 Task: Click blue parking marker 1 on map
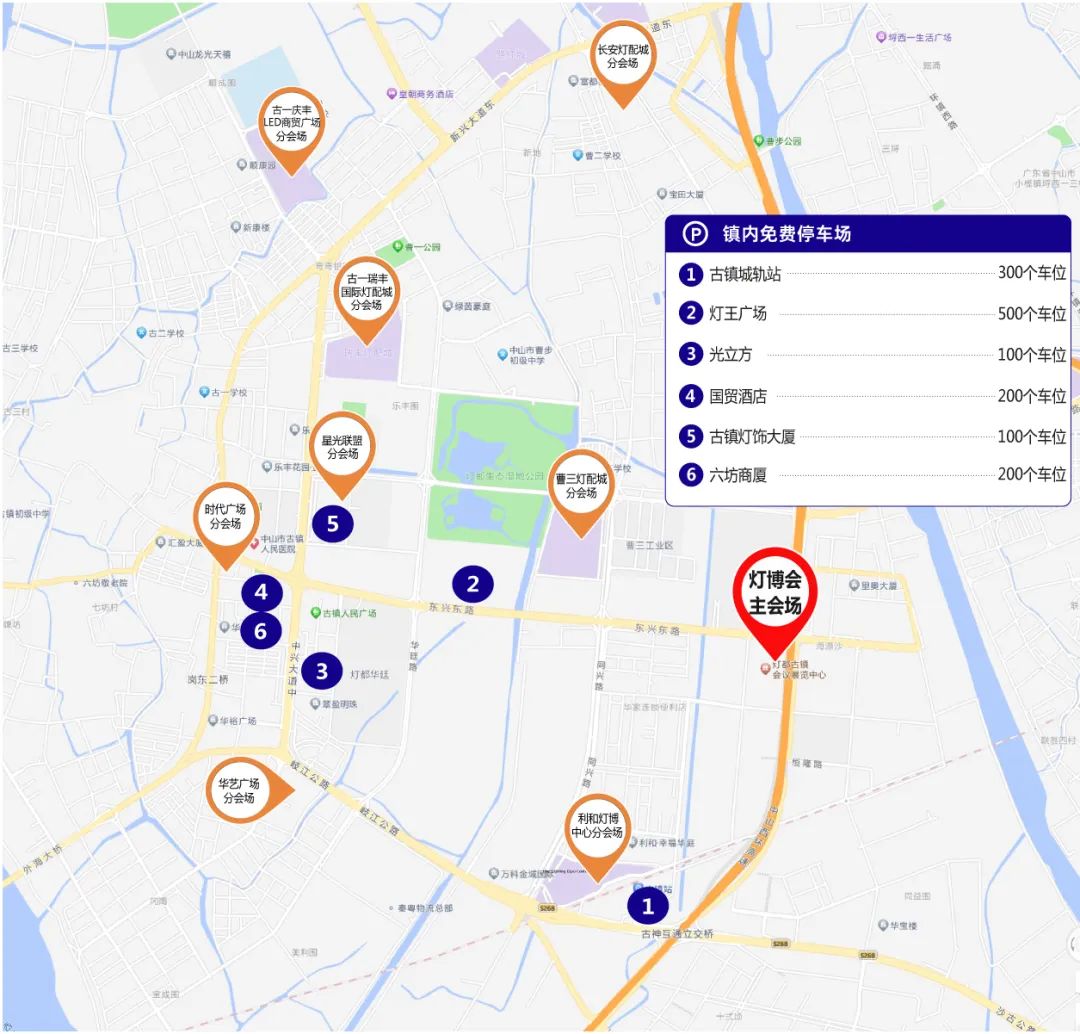[x=647, y=906]
